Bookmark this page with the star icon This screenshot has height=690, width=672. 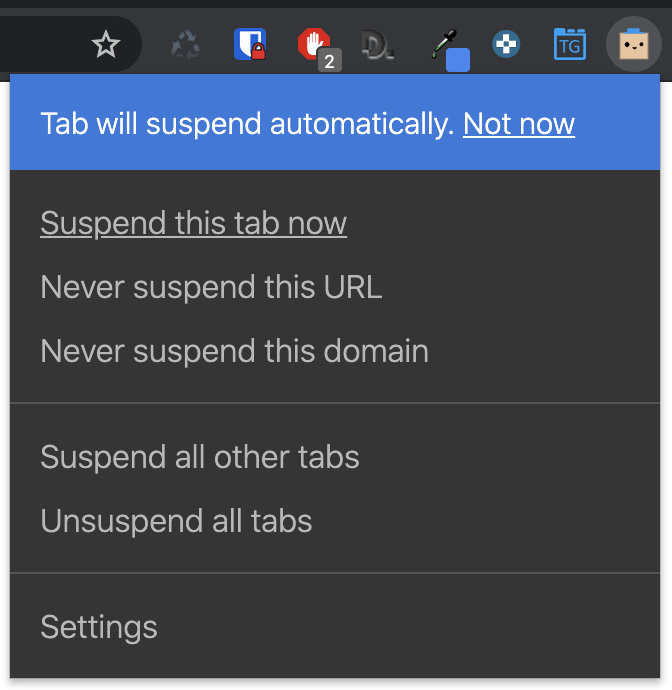[x=106, y=44]
